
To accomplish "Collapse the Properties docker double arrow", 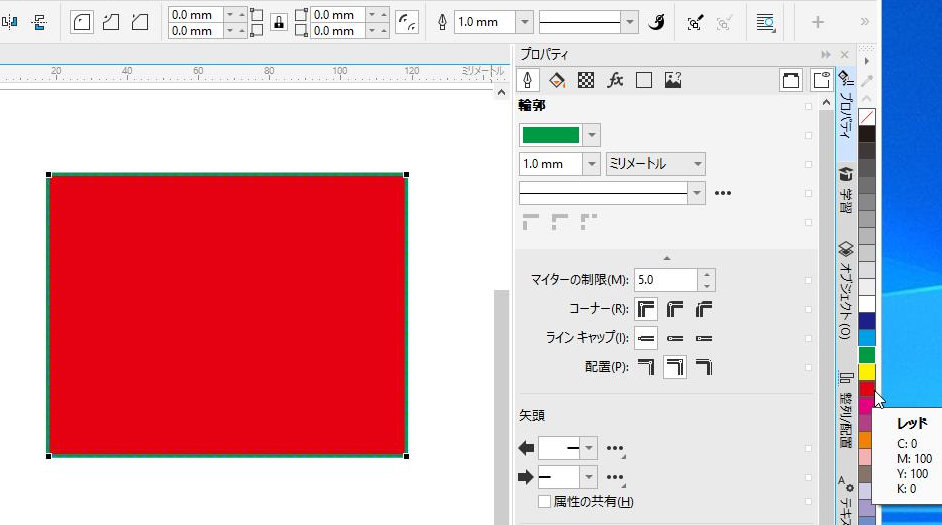I will 826,55.
